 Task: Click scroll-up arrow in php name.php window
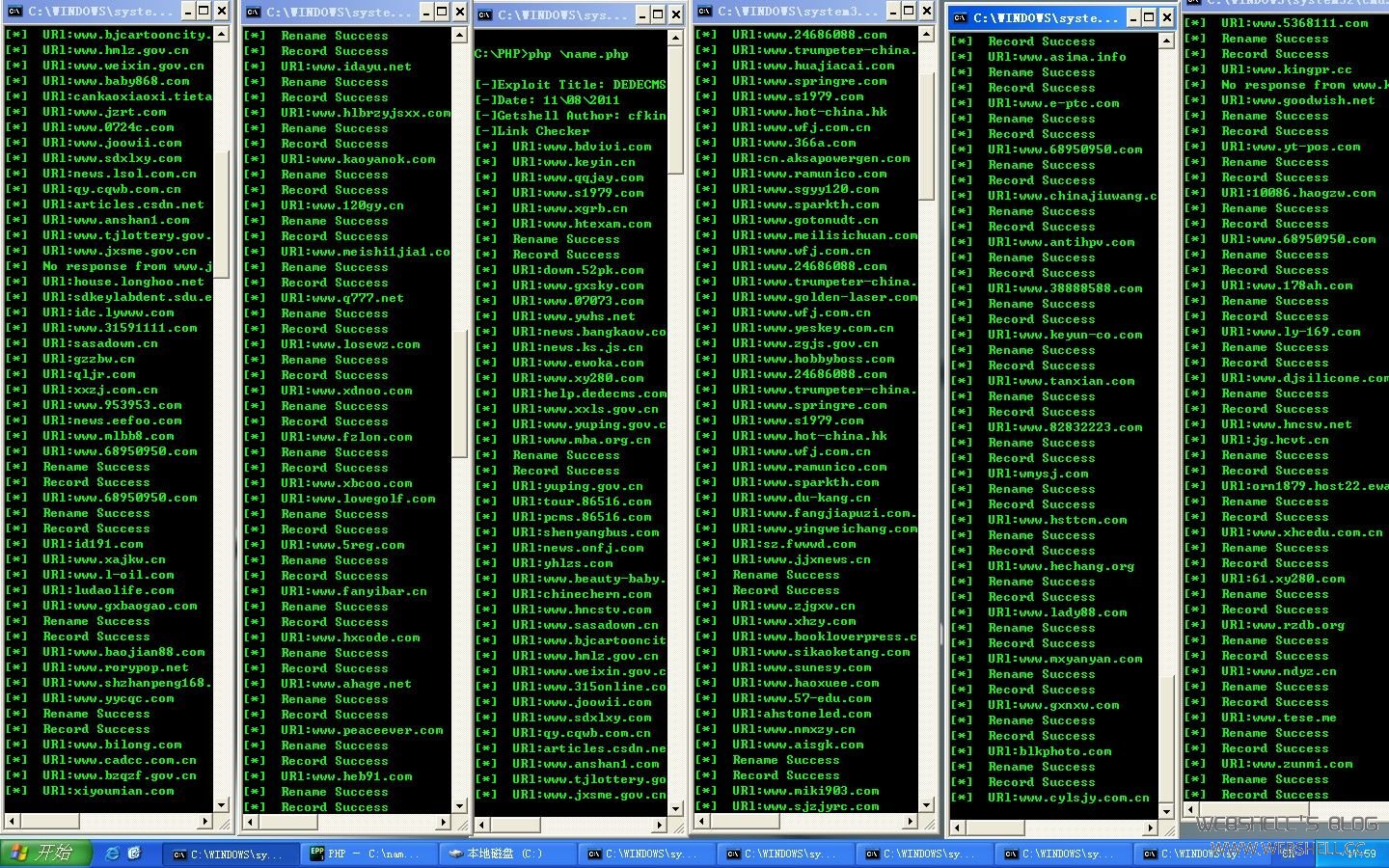pos(676,38)
